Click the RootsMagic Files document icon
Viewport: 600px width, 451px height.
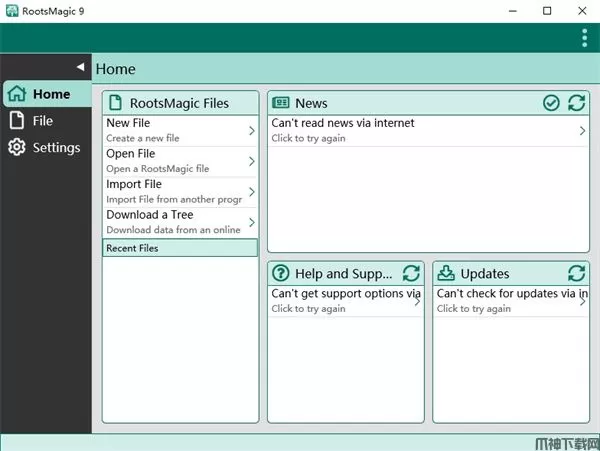coord(115,103)
